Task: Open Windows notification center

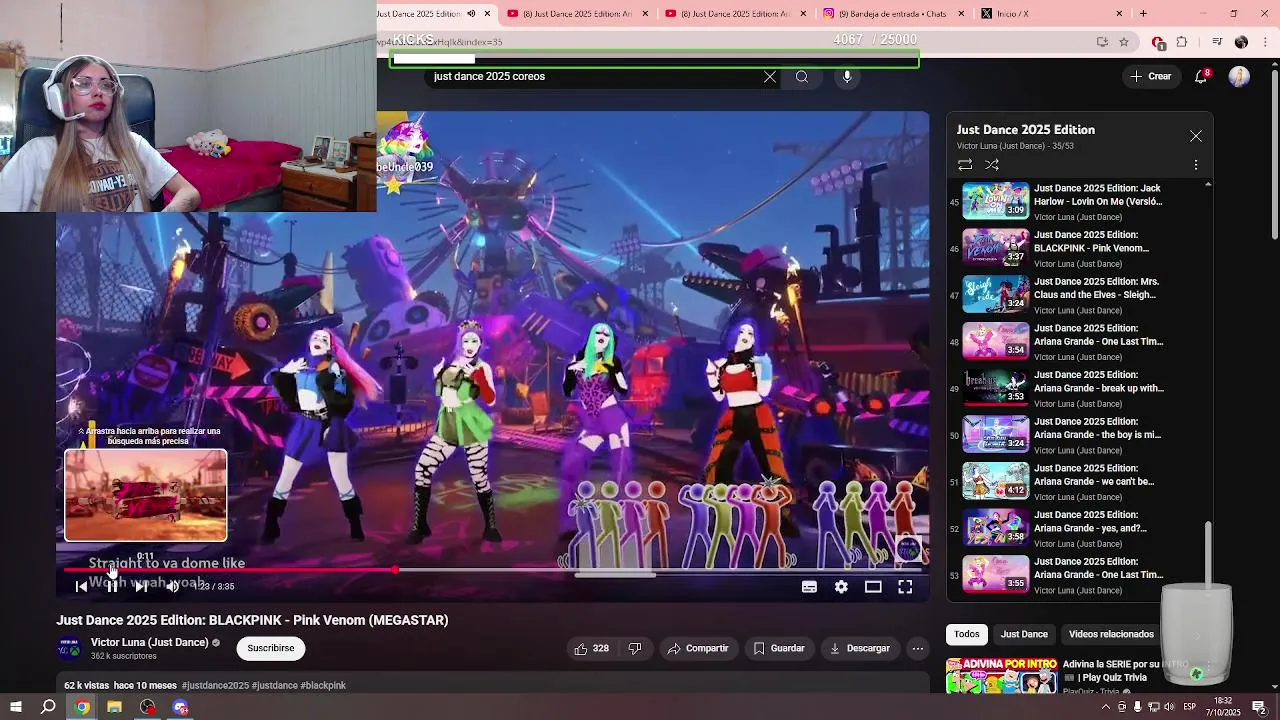Action: click(1260, 707)
